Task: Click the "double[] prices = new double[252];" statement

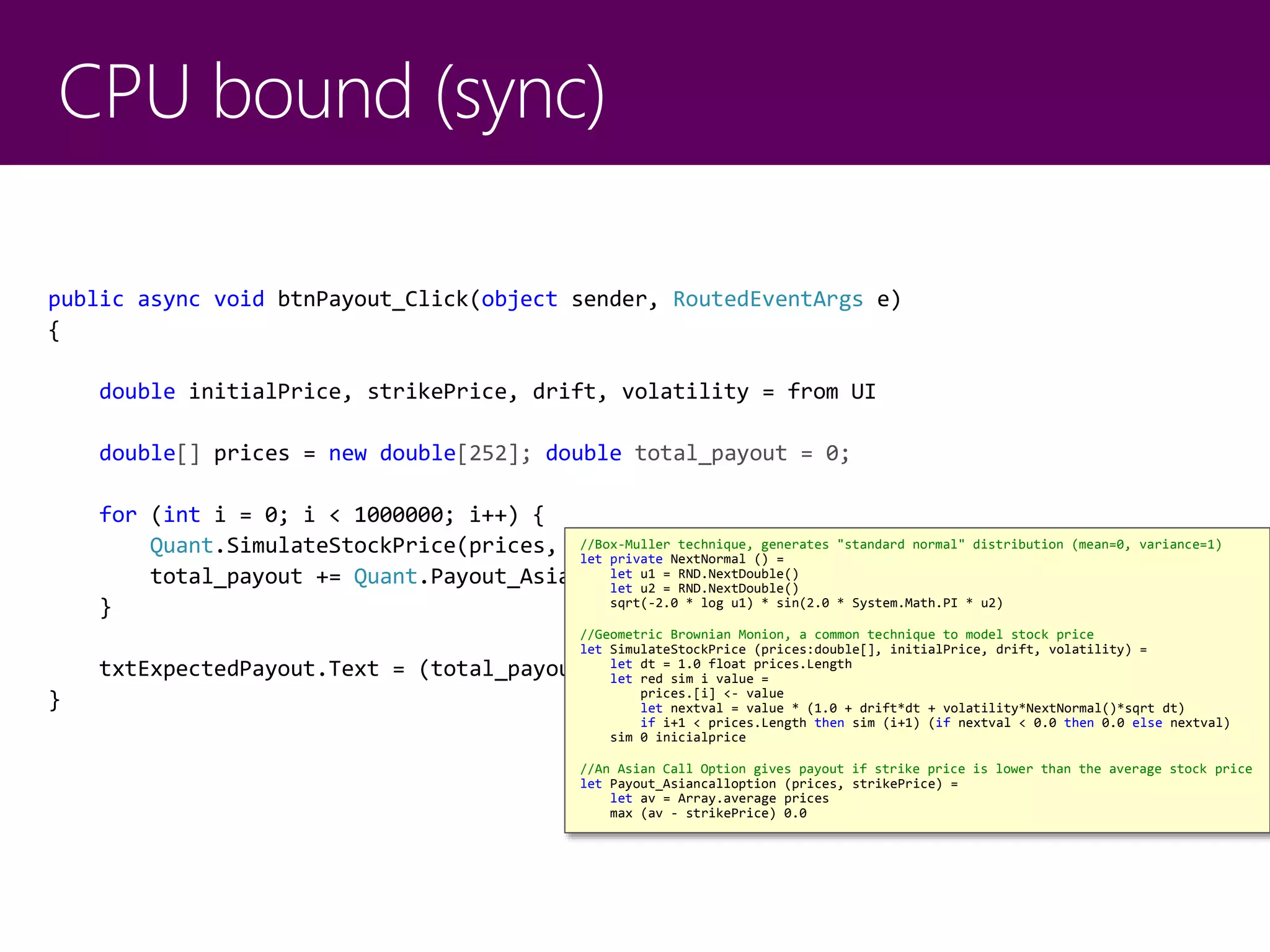Action: tap(316, 453)
